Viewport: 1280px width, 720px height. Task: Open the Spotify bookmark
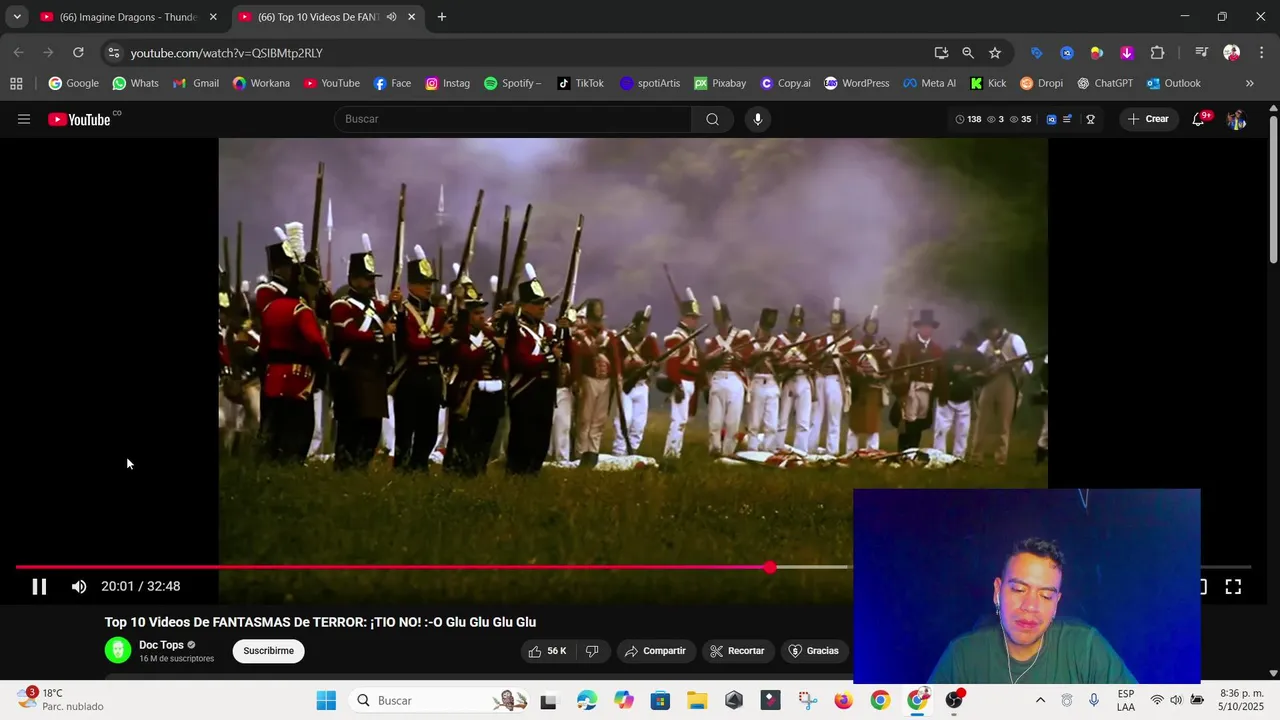point(513,83)
